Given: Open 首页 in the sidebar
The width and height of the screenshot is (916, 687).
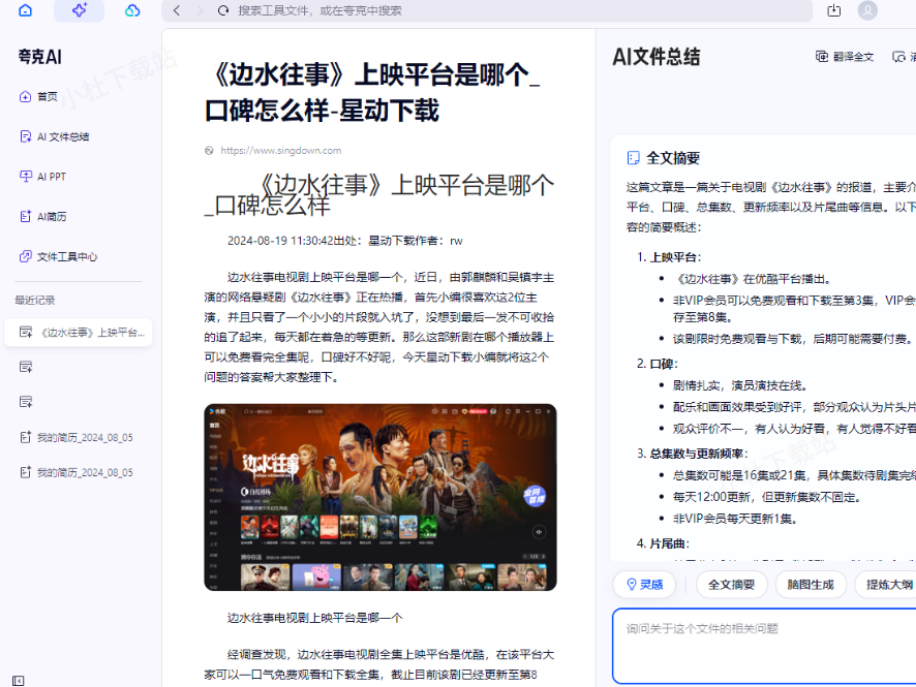Looking at the screenshot, I should click(39, 96).
